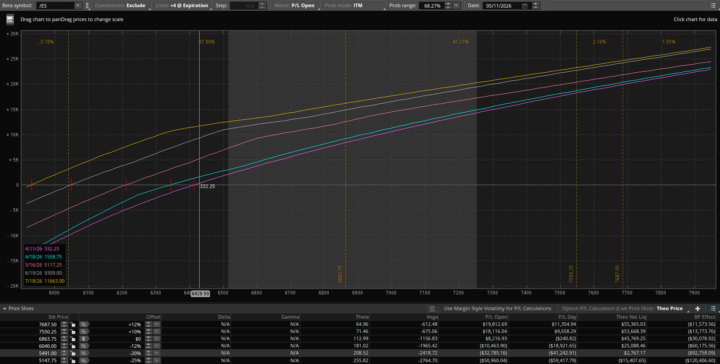Collapse the Price Slices section
The height and width of the screenshot is (364, 720).
click(5, 308)
